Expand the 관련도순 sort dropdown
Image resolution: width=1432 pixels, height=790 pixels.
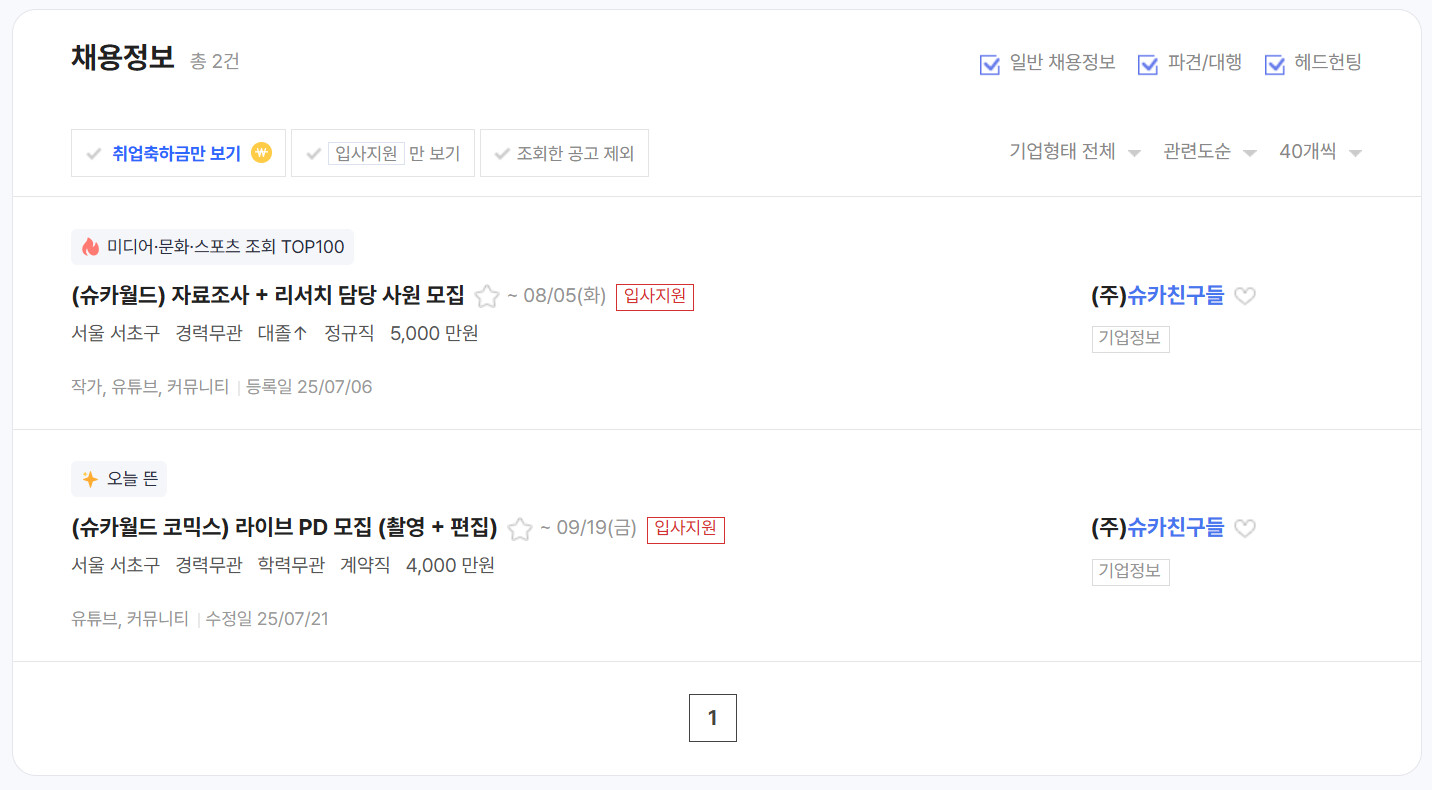1209,153
